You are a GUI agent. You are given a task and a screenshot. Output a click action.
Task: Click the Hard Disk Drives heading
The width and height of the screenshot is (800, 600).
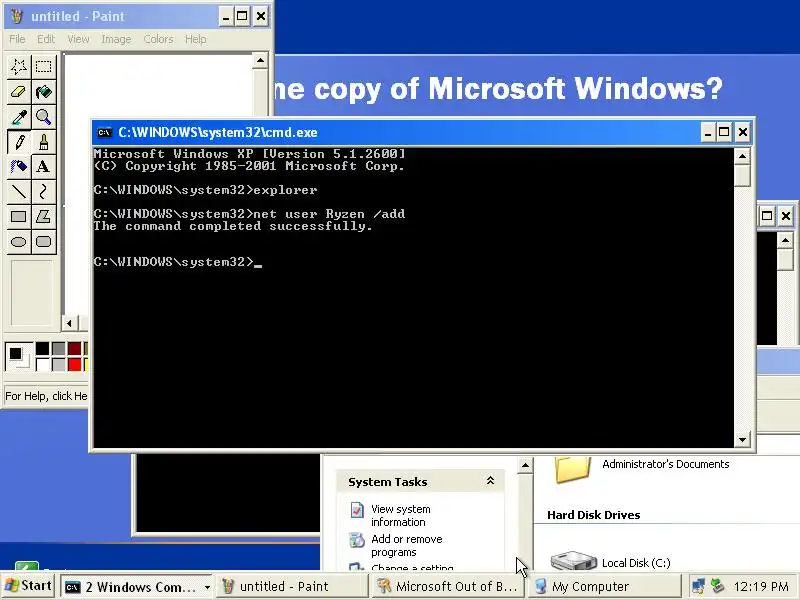point(593,515)
